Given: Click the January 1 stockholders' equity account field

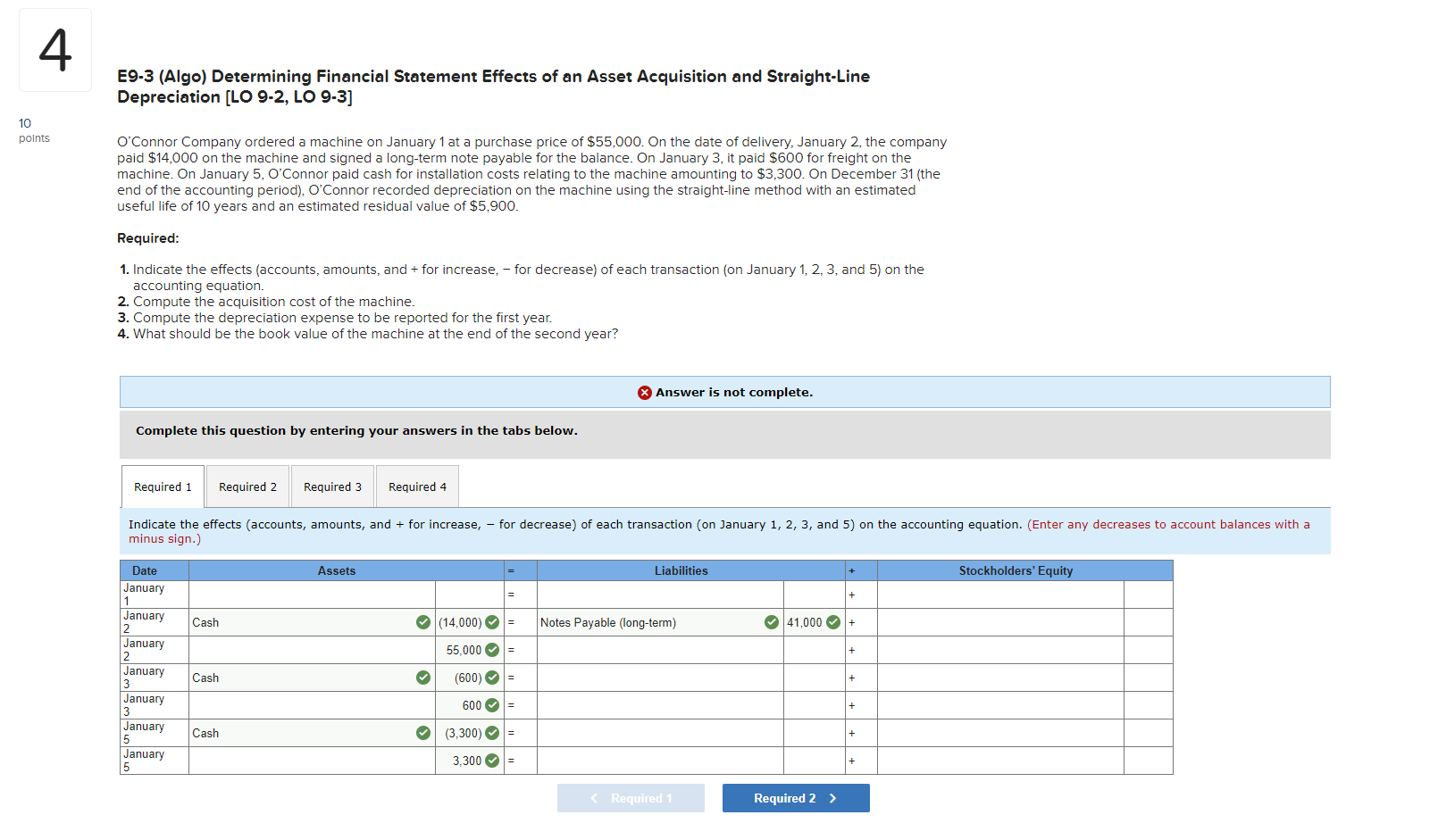Looking at the screenshot, I should (1000, 595).
